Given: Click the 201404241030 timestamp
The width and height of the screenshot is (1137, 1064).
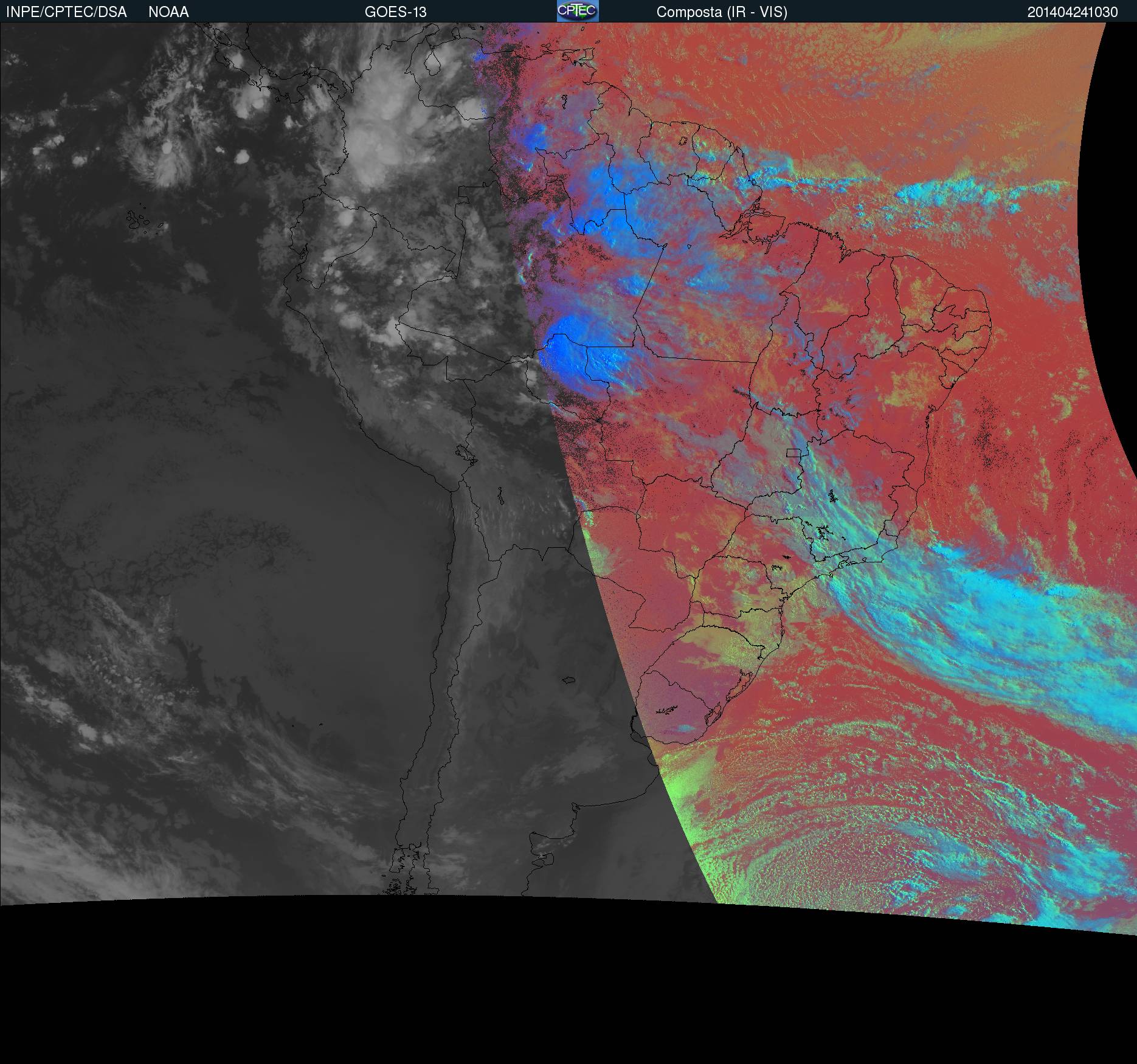Looking at the screenshot, I should tap(1073, 12).
